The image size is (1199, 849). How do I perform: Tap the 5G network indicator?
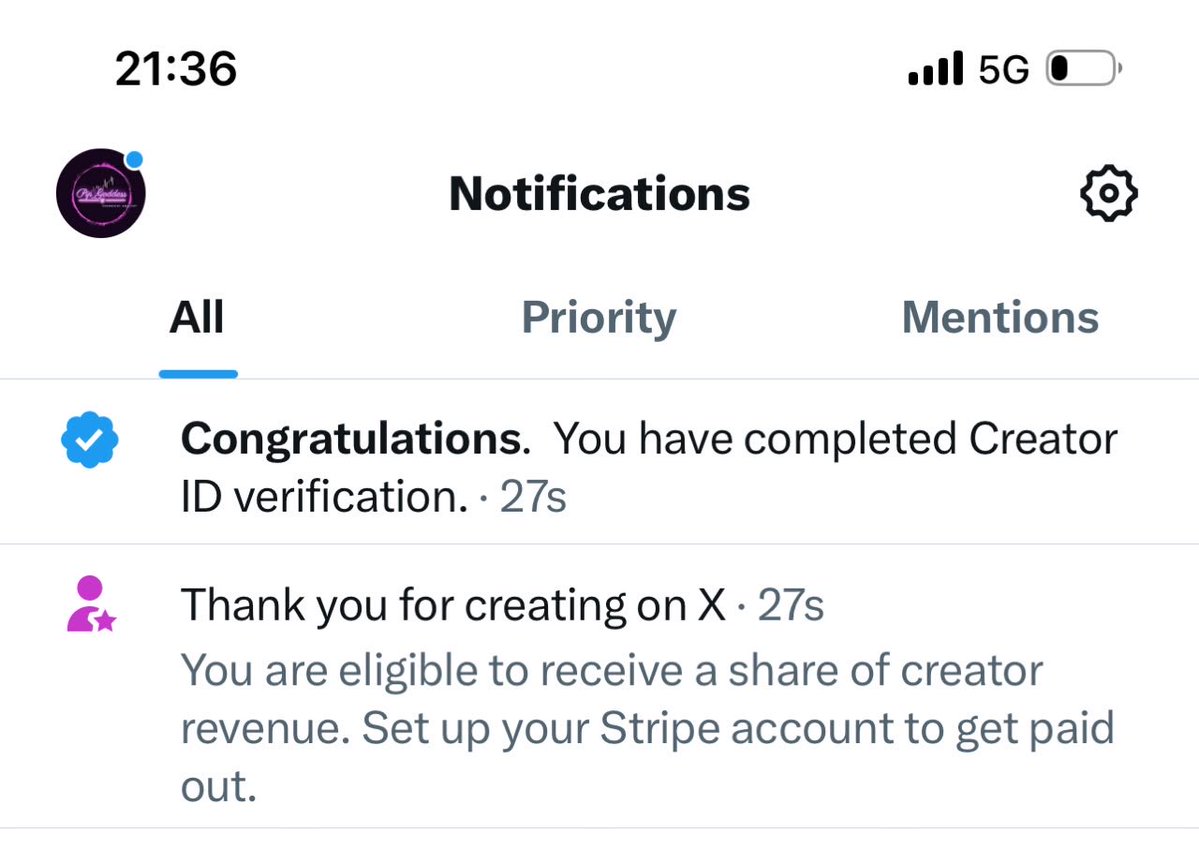coord(1004,70)
